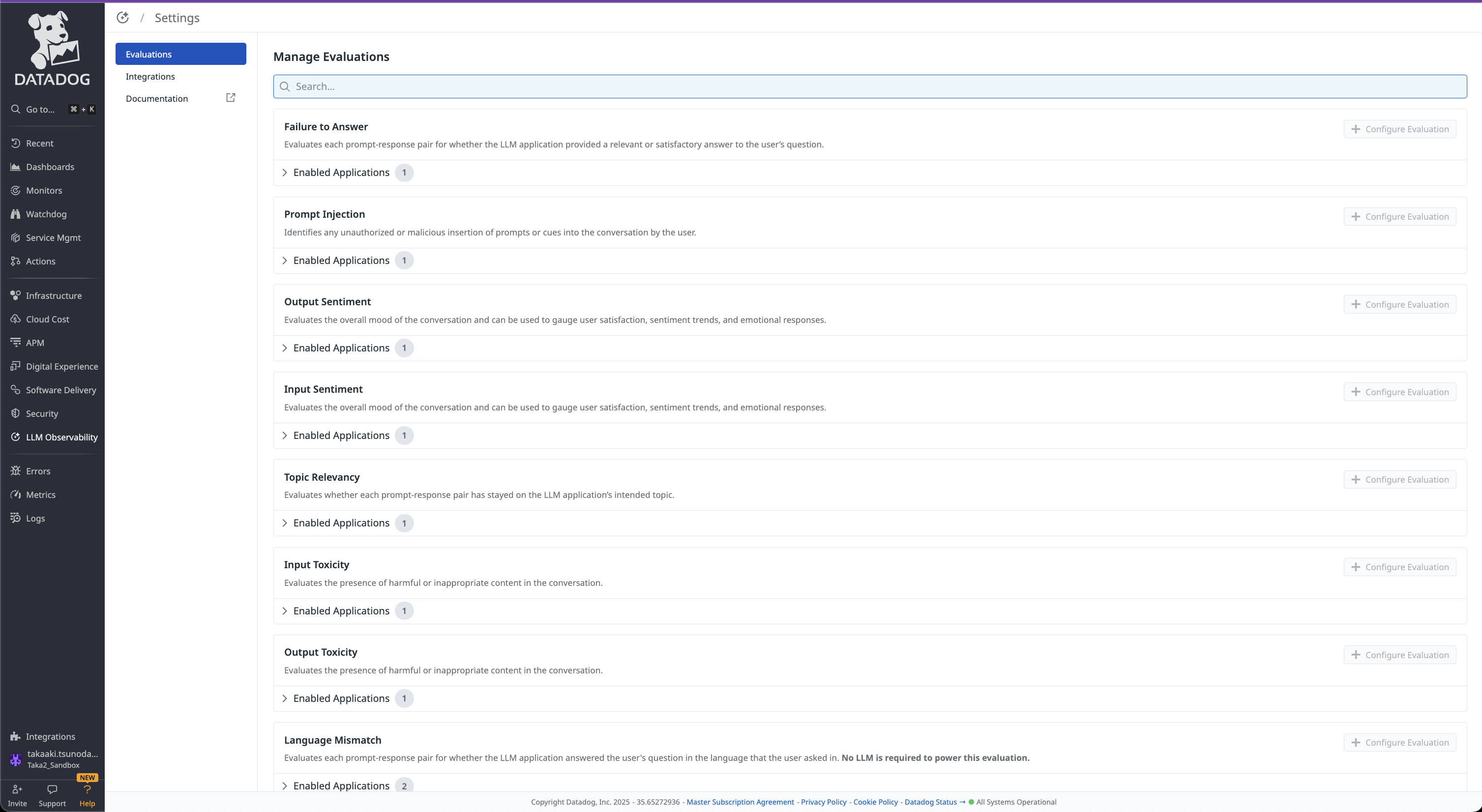The height and width of the screenshot is (812, 1482).
Task: Click Configure Evaluation for Output Sentiment
Action: [x=1399, y=305]
